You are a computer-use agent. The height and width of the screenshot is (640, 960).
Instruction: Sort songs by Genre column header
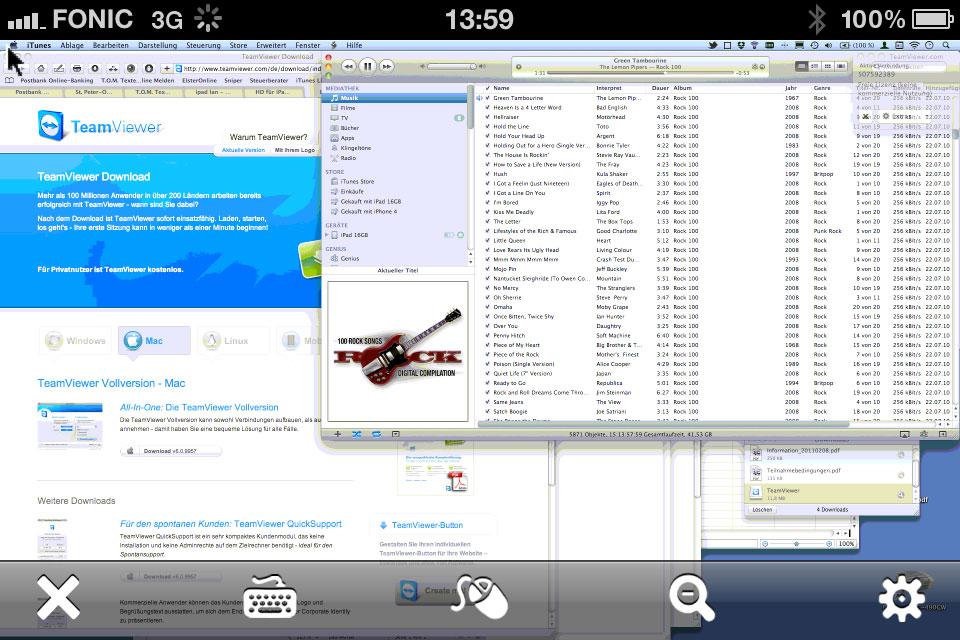click(822, 88)
